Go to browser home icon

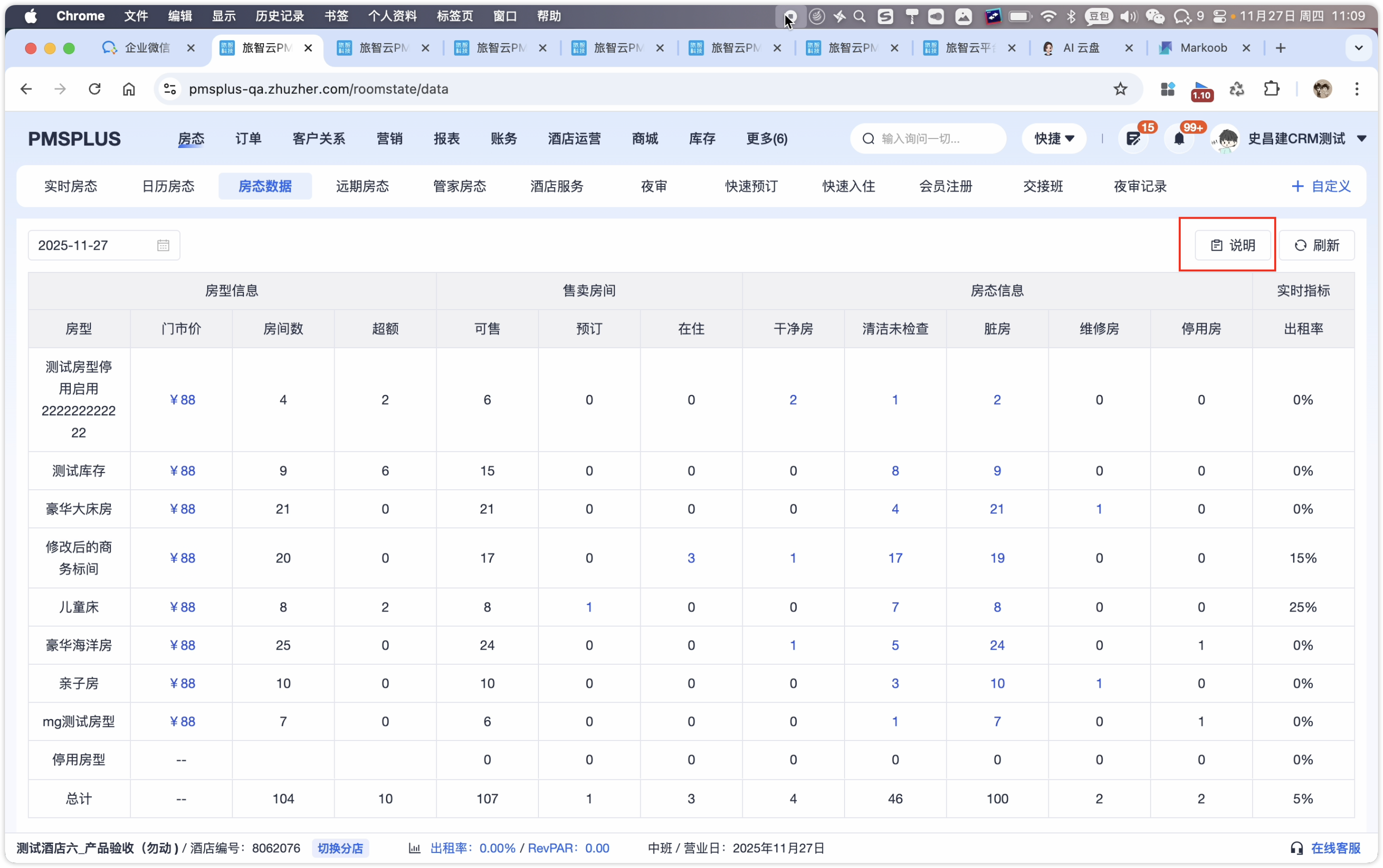(129, 89)
